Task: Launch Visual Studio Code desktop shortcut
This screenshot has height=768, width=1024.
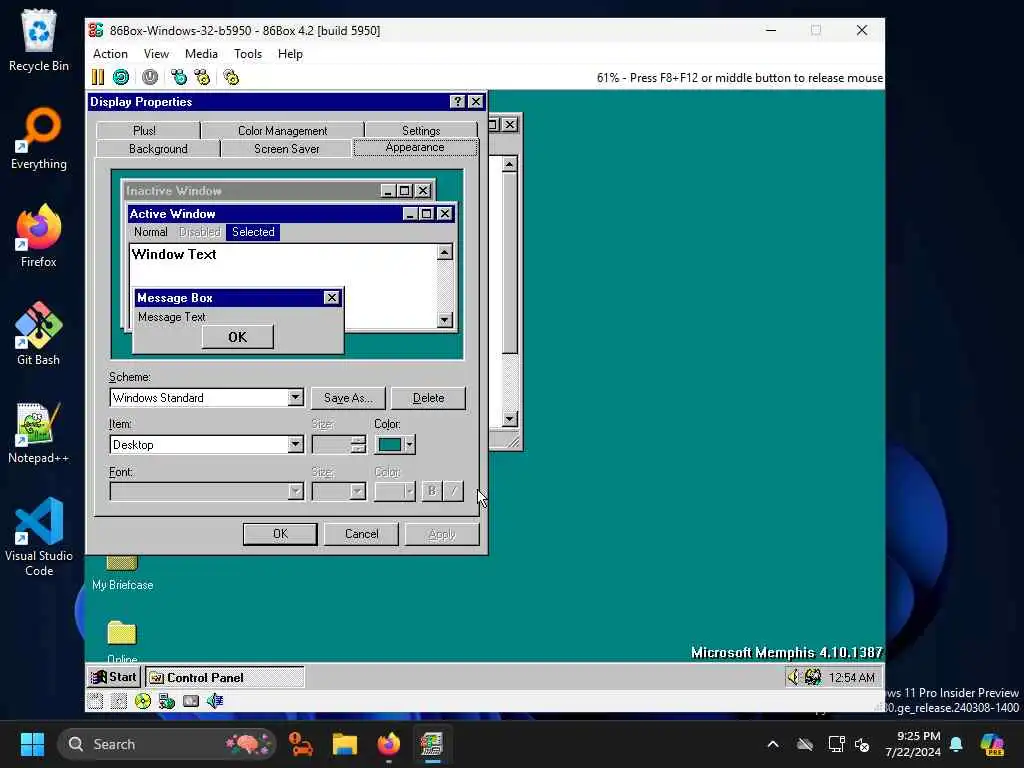Action: point(39,537)
